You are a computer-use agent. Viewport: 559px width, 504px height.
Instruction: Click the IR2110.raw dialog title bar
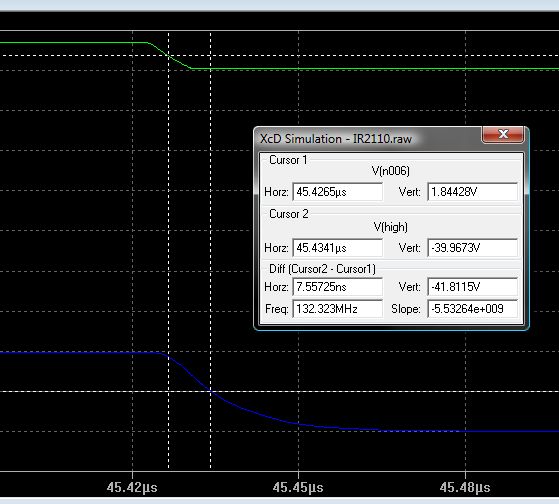coord(367,139)
